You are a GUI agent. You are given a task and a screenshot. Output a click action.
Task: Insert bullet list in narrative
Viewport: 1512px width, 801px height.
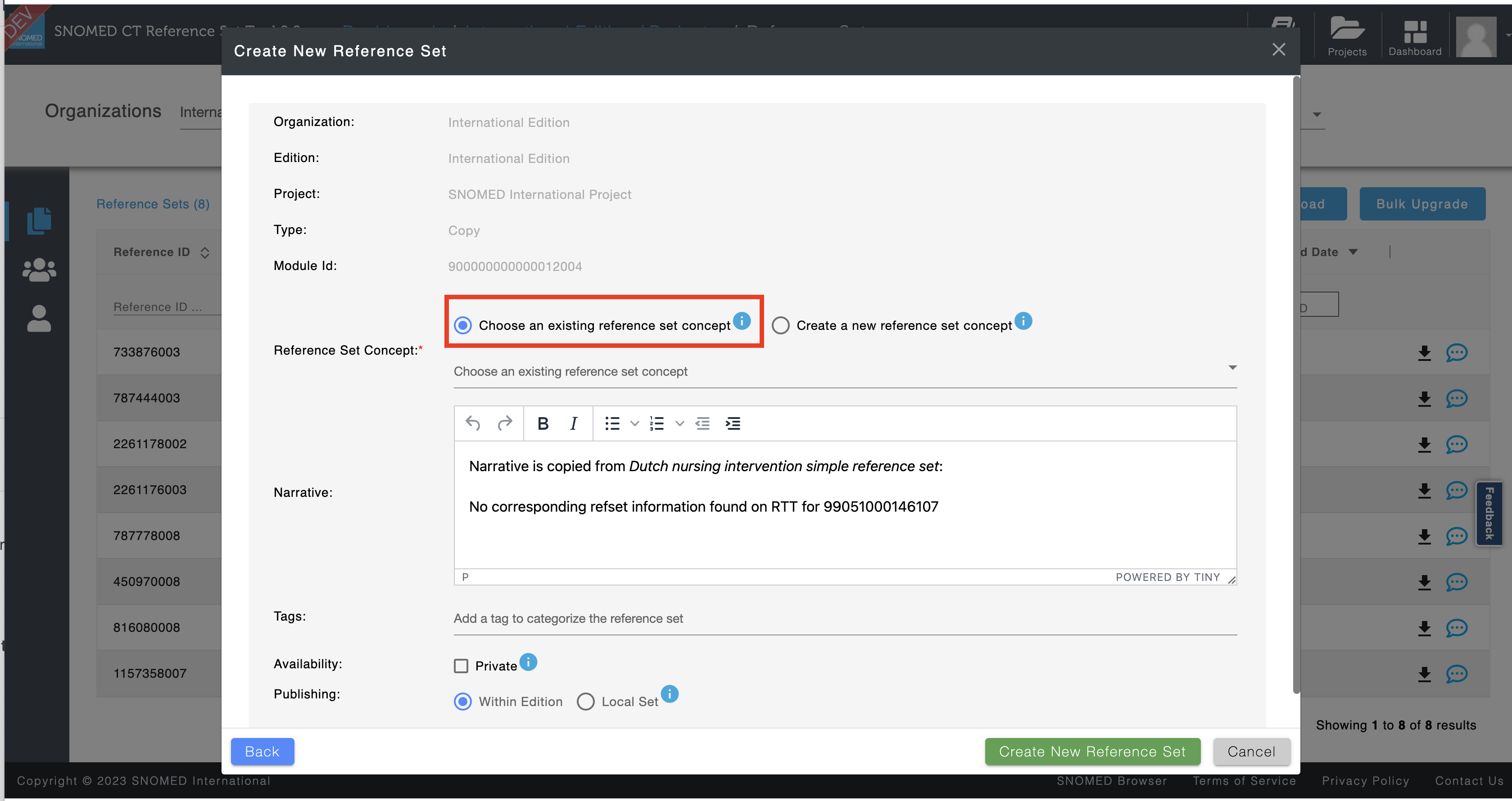[x=612, y=423]
